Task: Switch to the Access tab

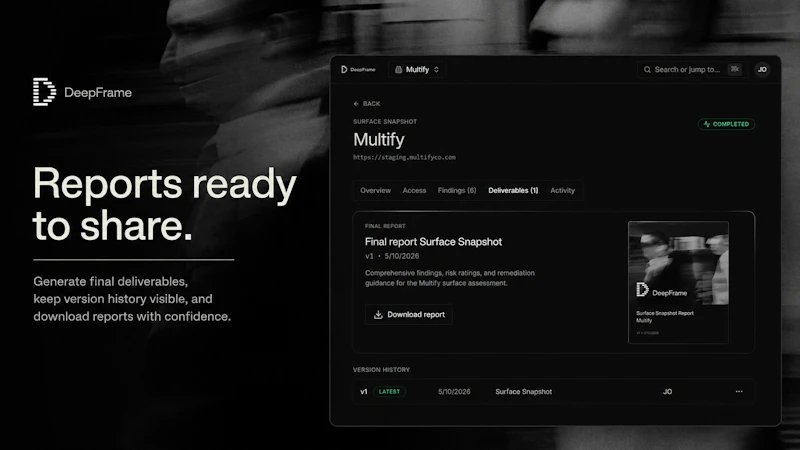Action: pos(414,190)
